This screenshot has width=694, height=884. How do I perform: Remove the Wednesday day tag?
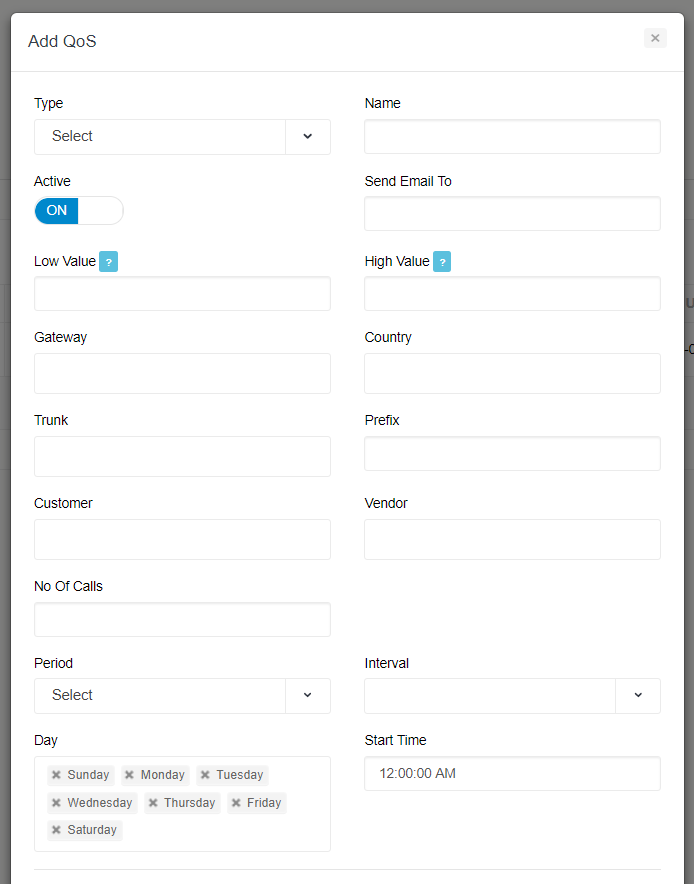(x=56, y=803)
